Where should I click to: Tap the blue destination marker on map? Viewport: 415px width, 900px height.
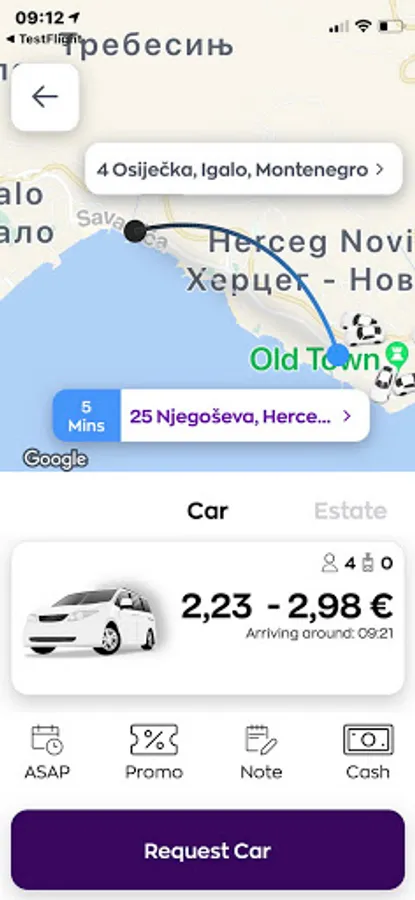coord(338,355)
